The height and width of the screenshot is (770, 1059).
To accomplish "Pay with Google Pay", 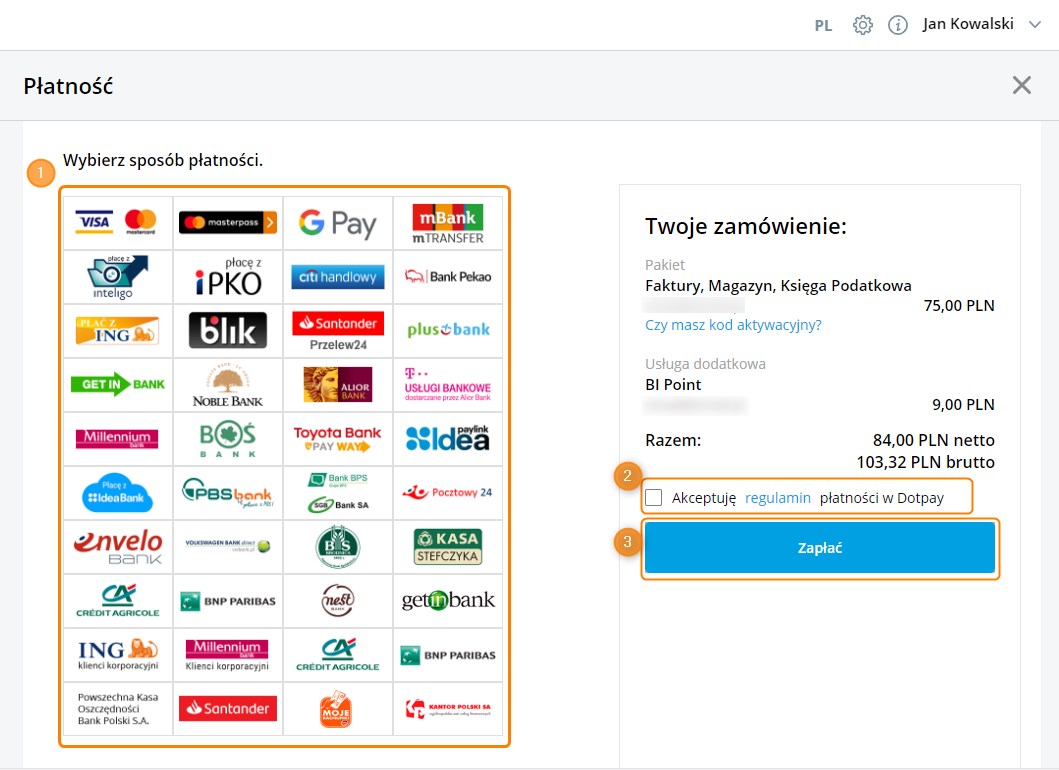I will point(338,223).
